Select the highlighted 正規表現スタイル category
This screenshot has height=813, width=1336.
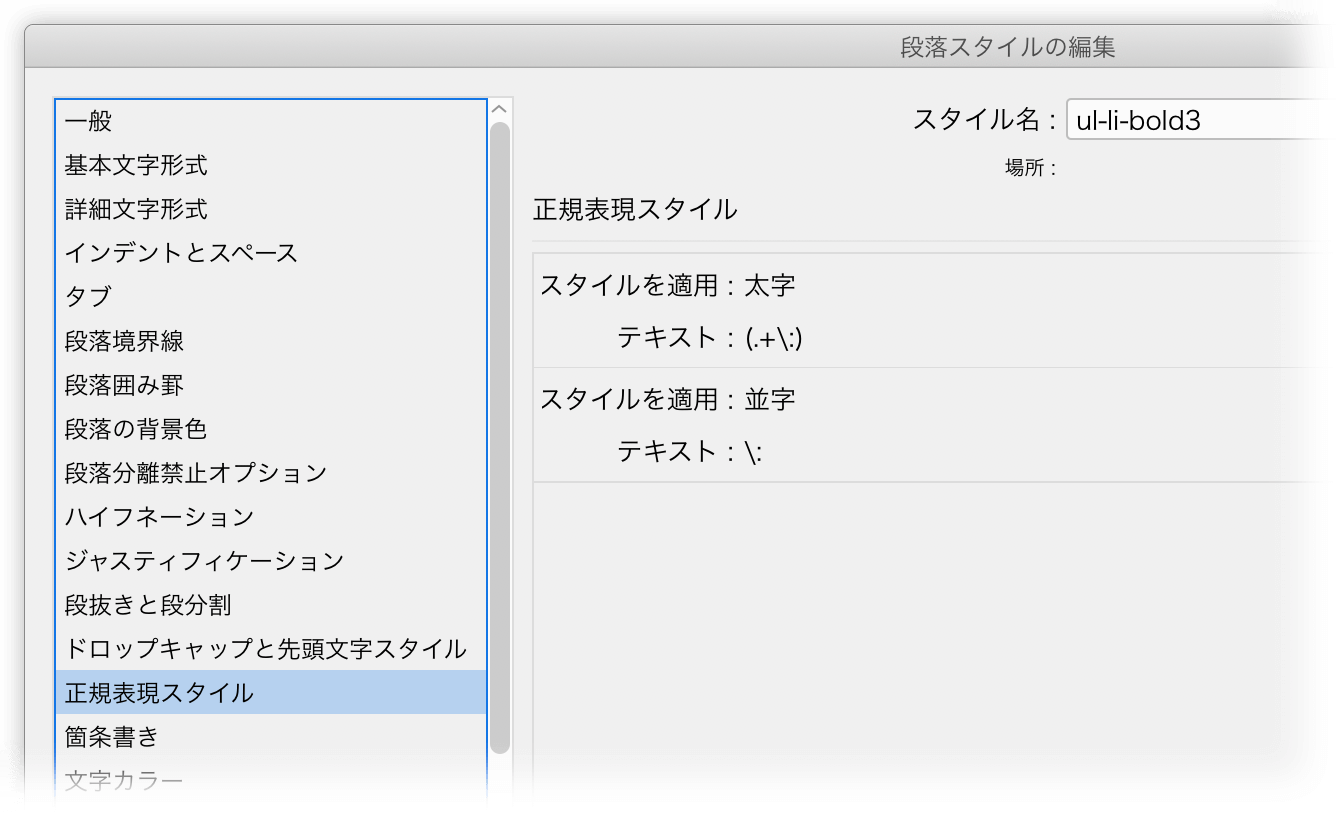point(271,693)
